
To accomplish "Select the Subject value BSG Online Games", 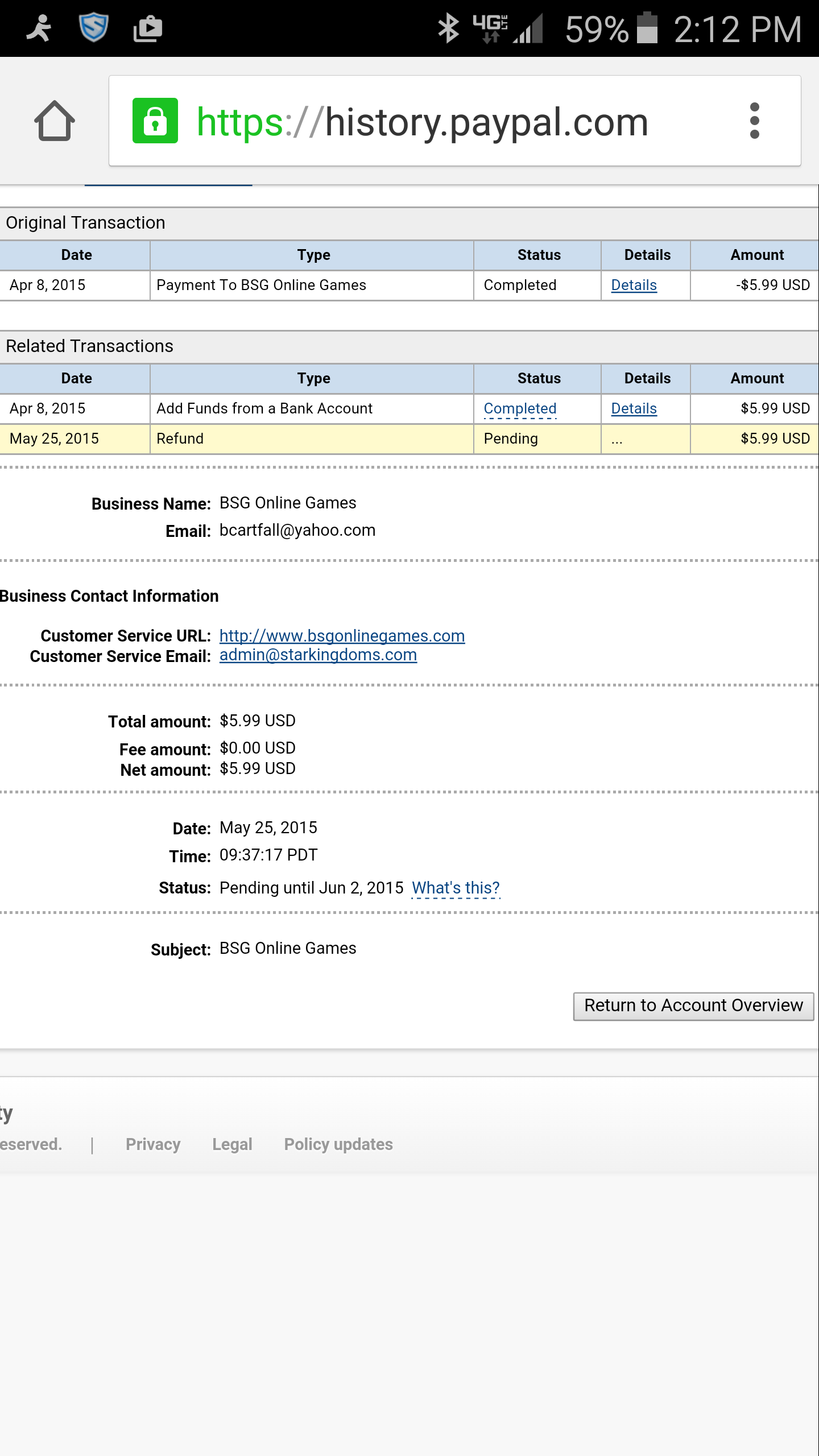I will point(288,948).
